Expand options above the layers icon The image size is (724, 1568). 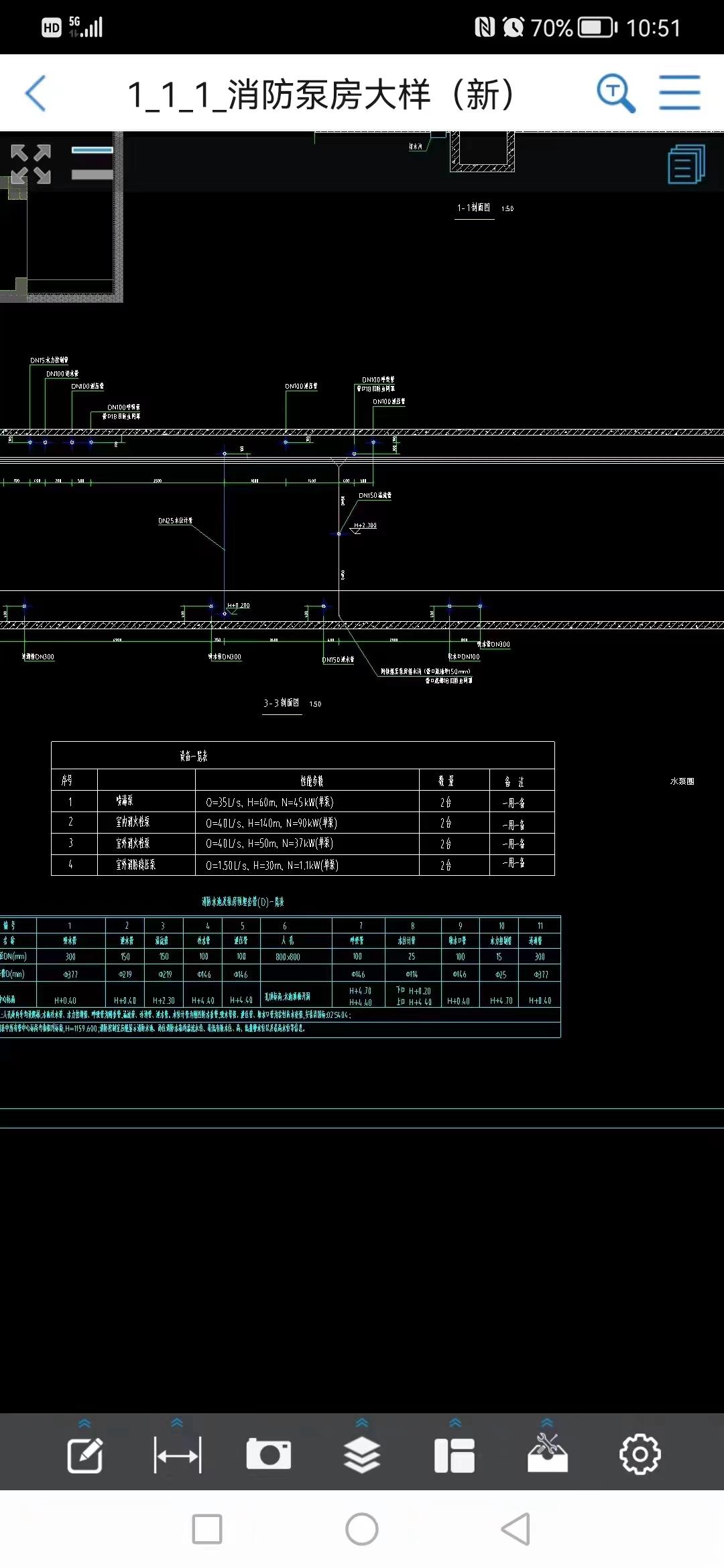[x=362, y=1422]
